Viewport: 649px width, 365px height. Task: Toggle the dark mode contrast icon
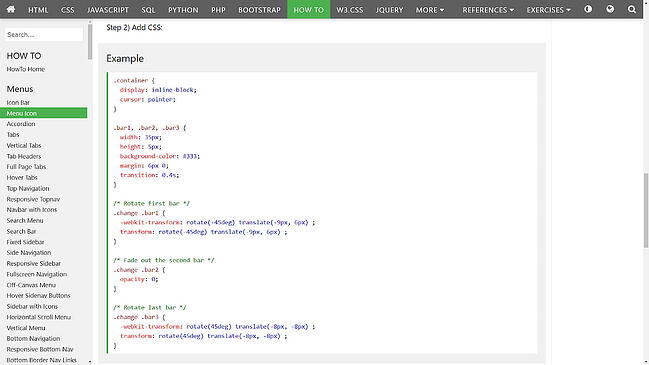point(588,9)
